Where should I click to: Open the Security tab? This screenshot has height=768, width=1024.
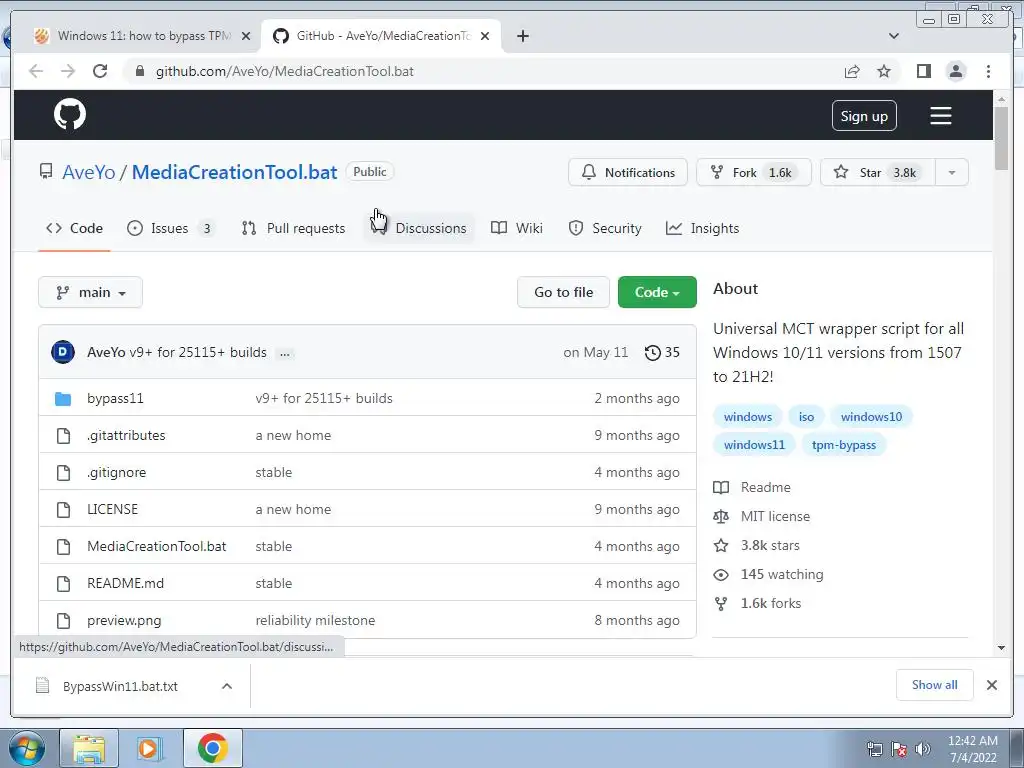[x=605, y=228]
